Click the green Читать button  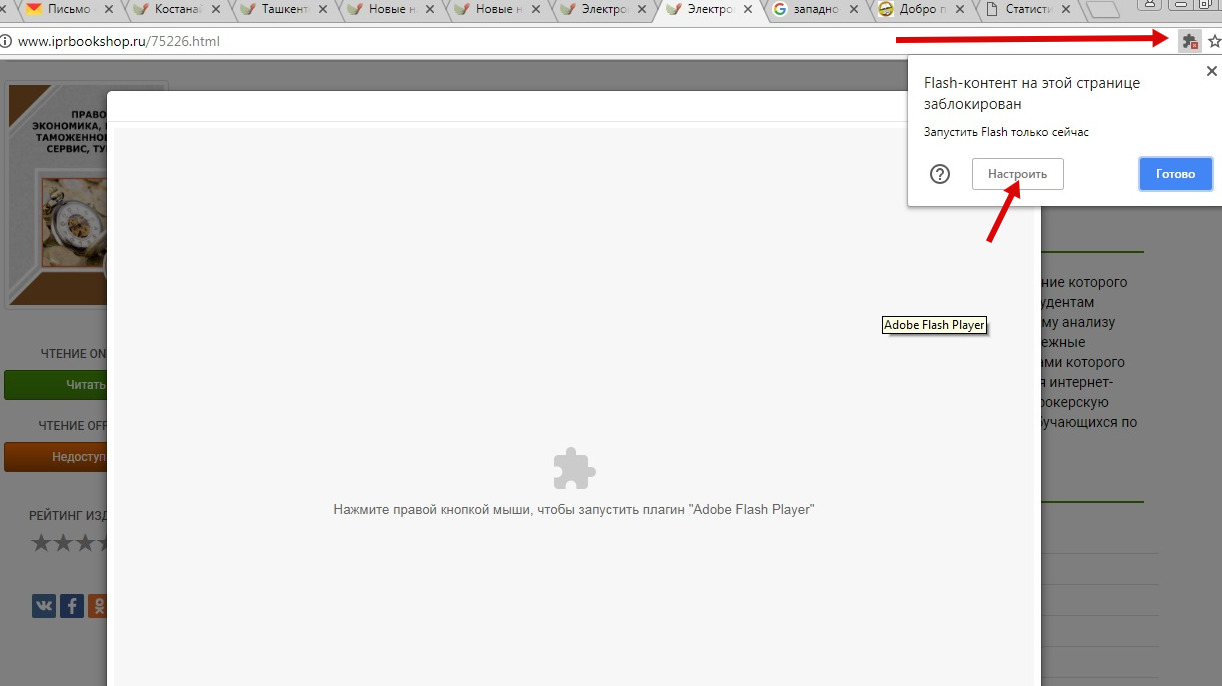click(56, 385)
